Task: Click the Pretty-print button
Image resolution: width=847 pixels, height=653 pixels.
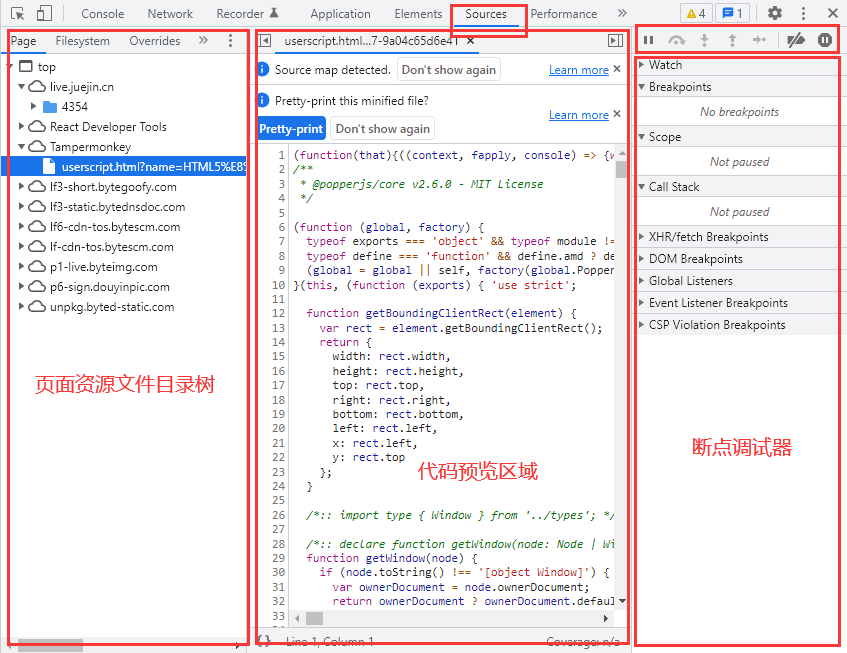Action: [x=291, y=129]
